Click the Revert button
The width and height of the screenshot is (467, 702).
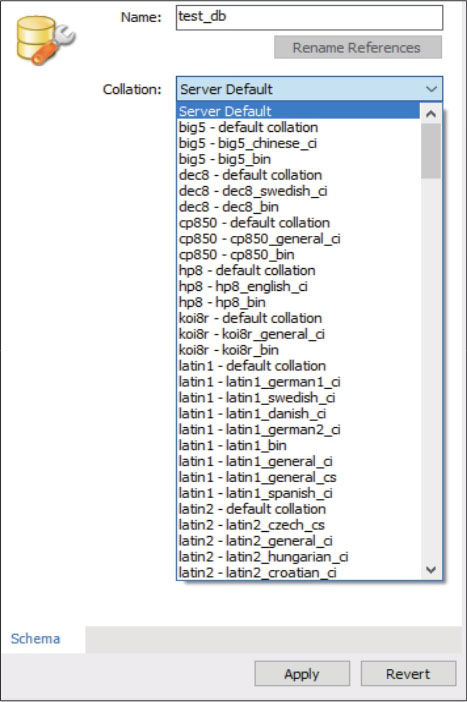[408, 674]
